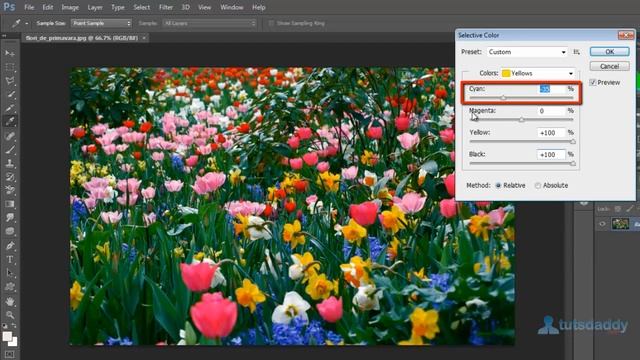This screenshot has width=640, height=360.
Task: Select the Eyedropper tool in the toolbox
Action: [x=10, y=122]
